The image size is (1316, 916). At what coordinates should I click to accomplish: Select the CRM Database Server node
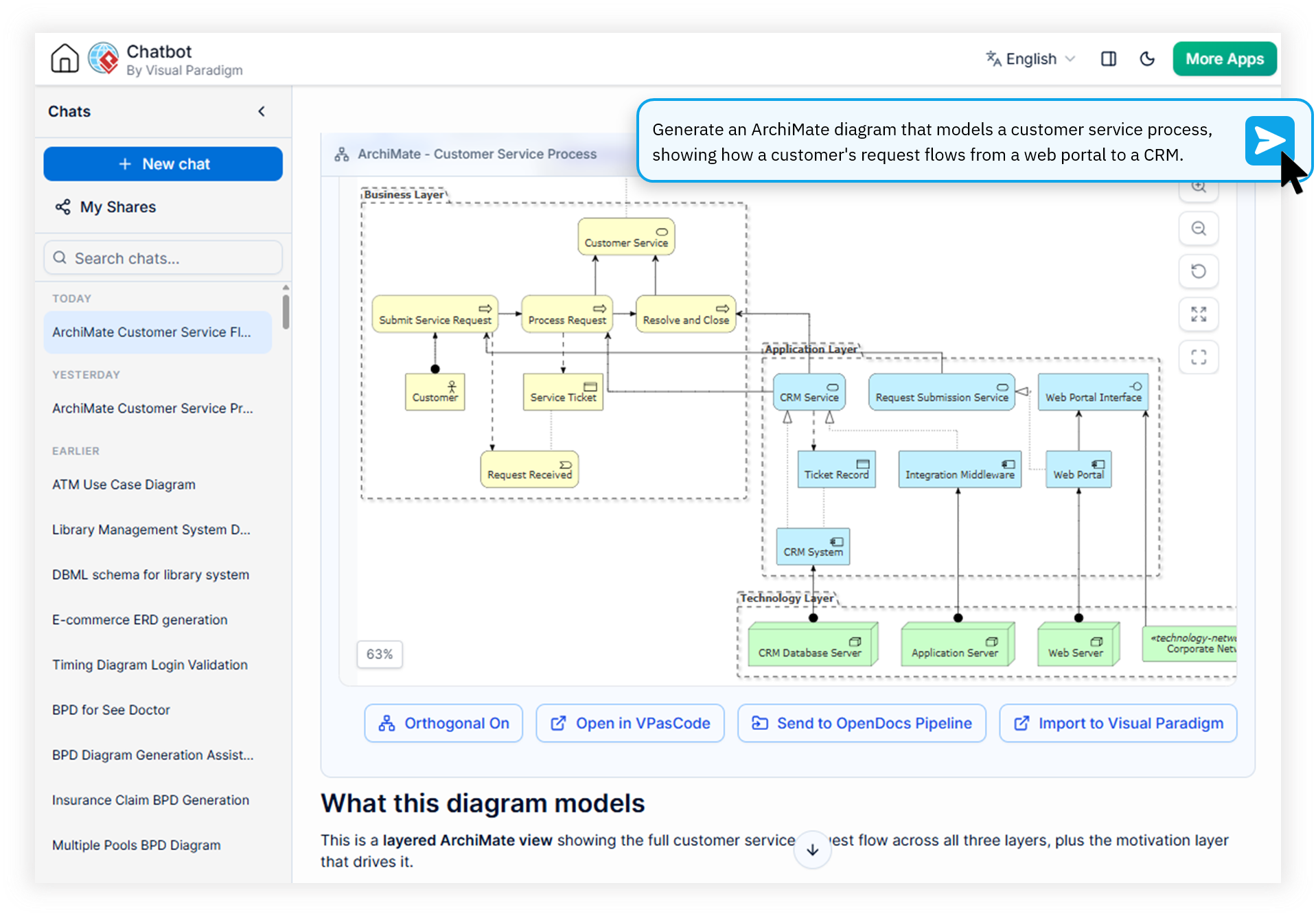[813, 644]
